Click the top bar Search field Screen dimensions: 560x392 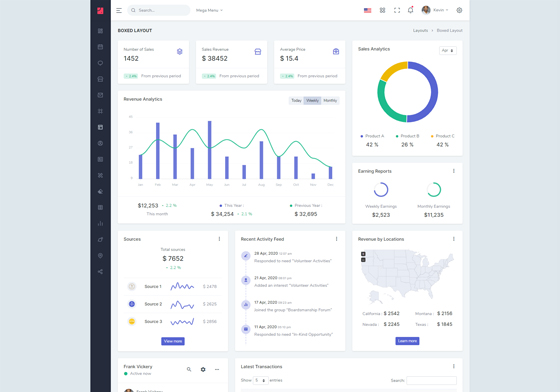tap(159, 10)
